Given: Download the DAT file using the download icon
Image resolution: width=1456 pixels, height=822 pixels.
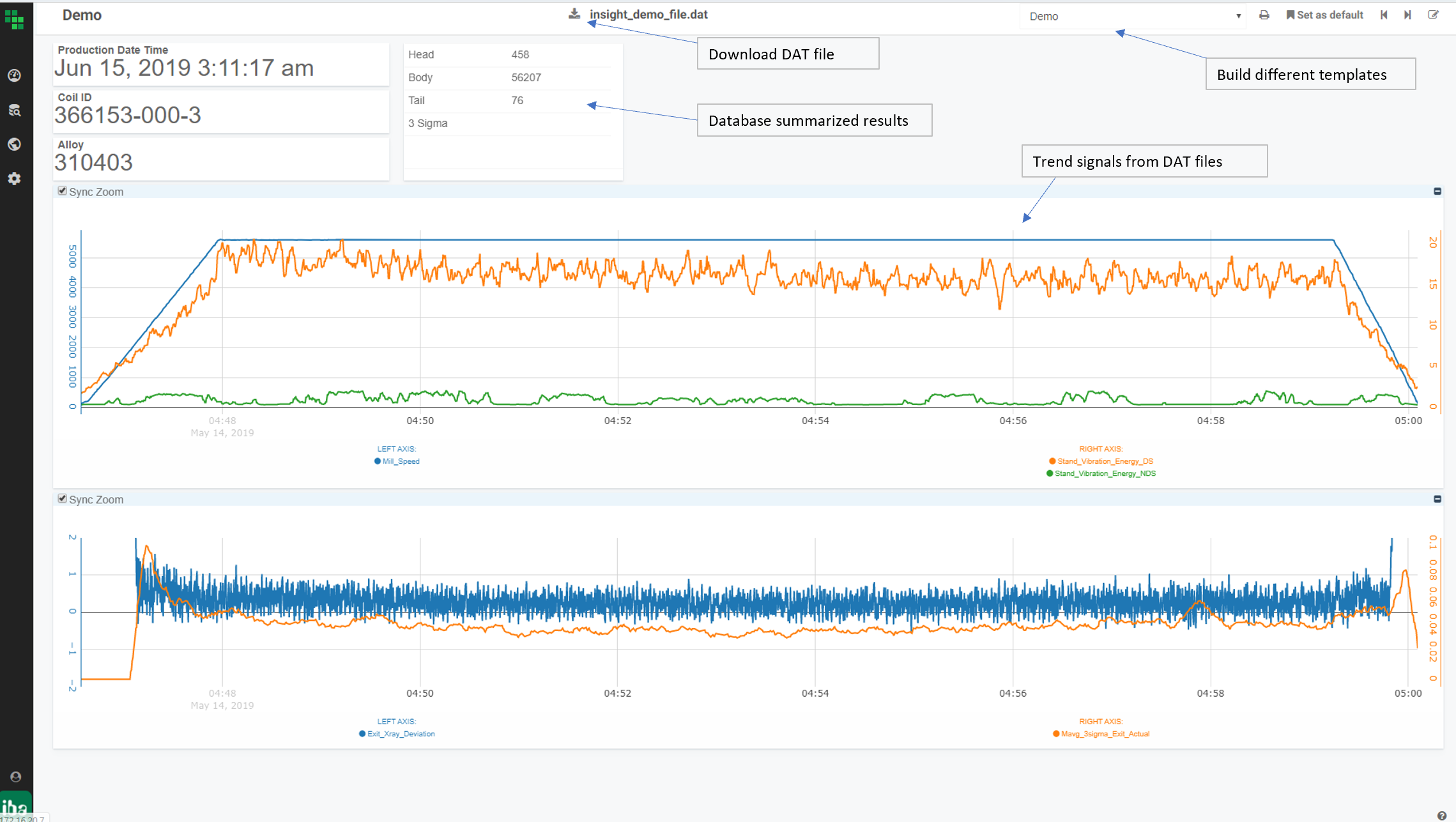Looking at the screenshot, I should coord(574,14).
